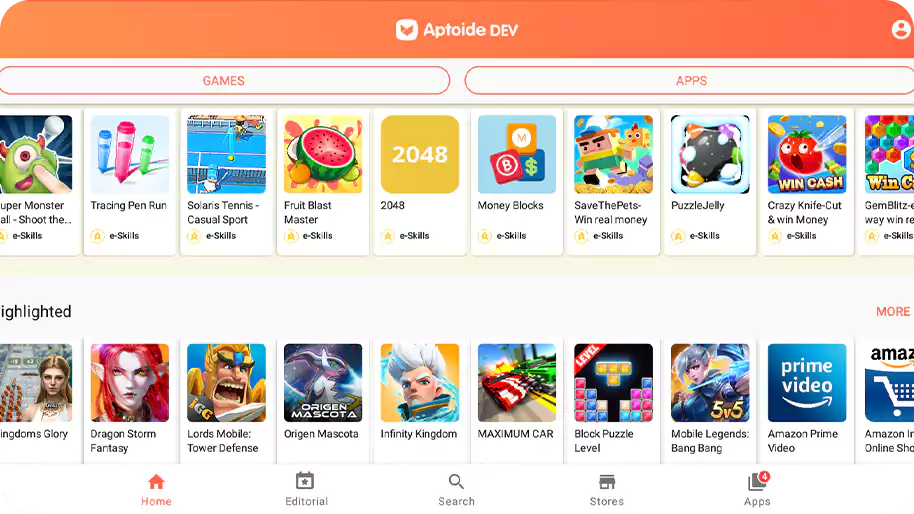Open the PuzzleJelly game card

click(x=710, y=182)
